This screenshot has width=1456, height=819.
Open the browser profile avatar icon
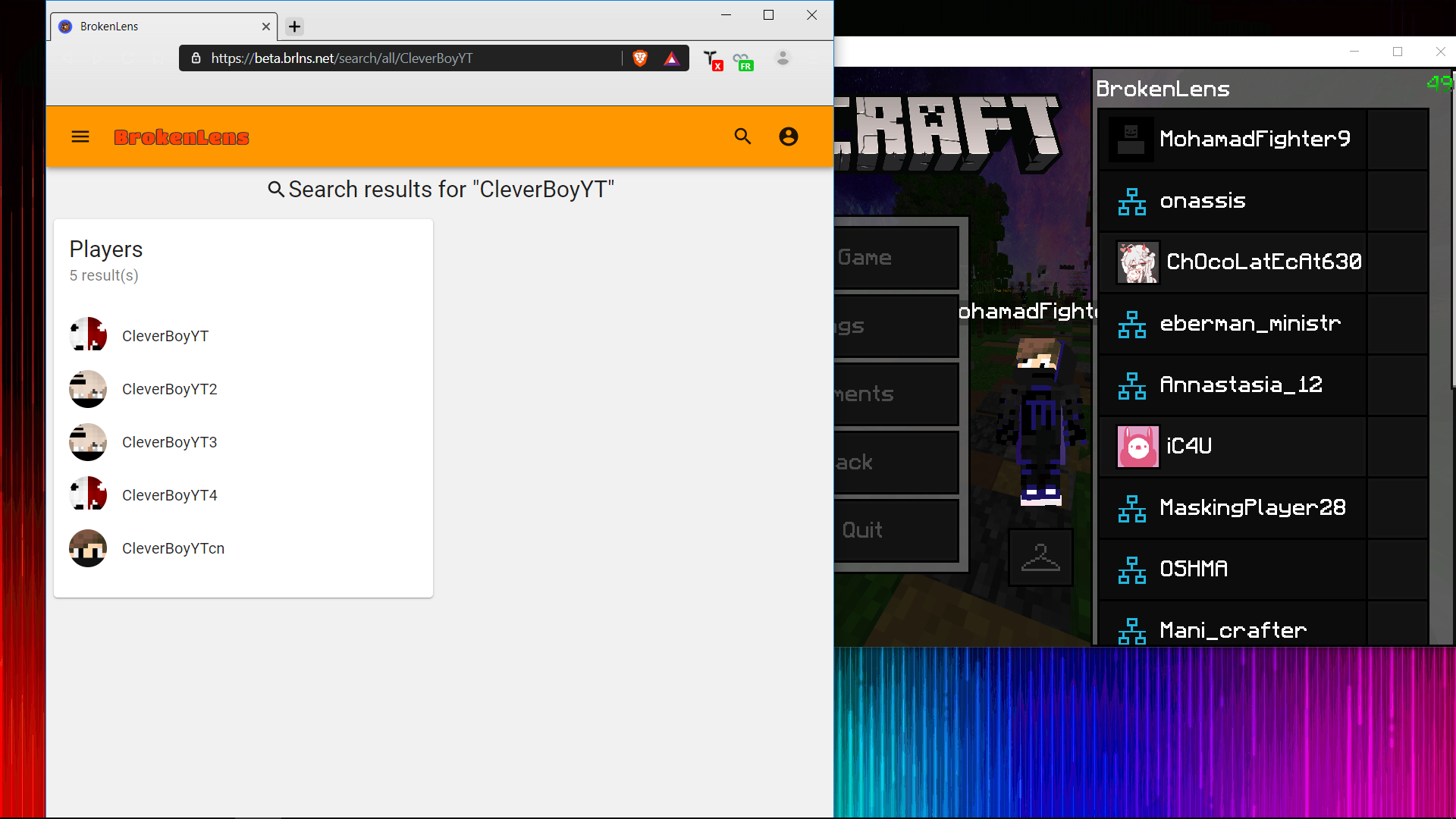point(783,58)
